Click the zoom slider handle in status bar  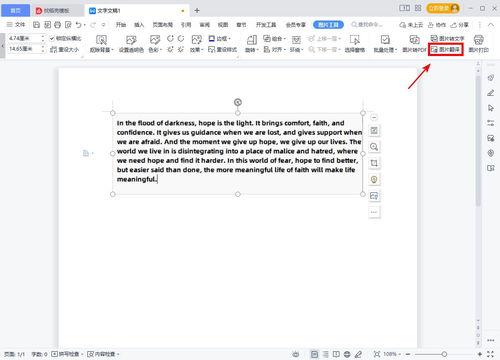coord(444,354)
